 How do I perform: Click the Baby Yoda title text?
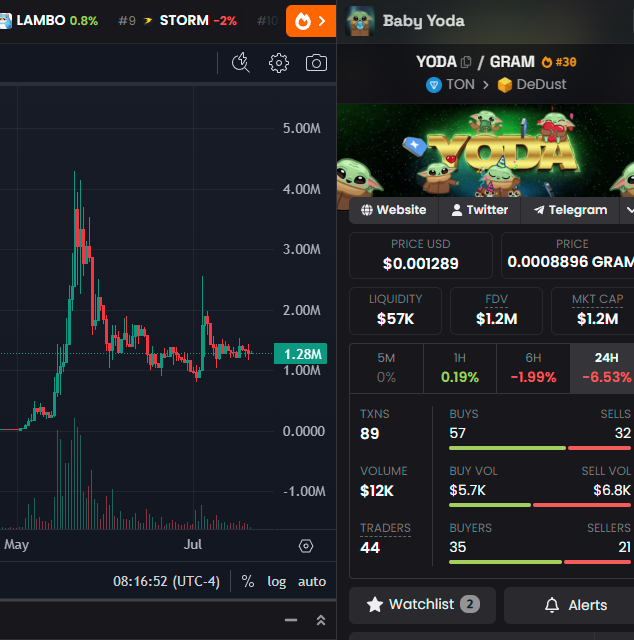(423, 21)
